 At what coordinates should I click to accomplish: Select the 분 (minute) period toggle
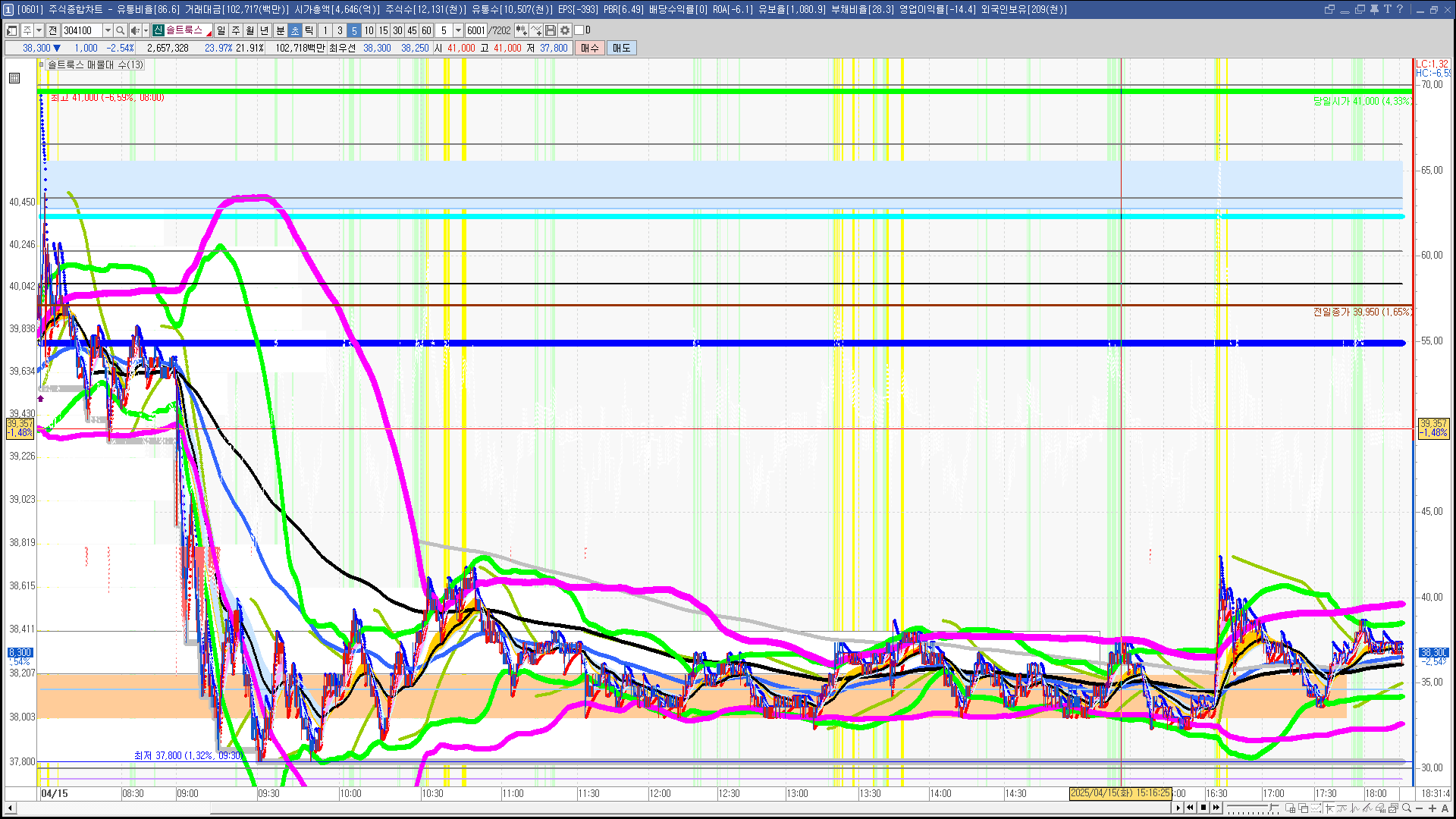[280, 30]
